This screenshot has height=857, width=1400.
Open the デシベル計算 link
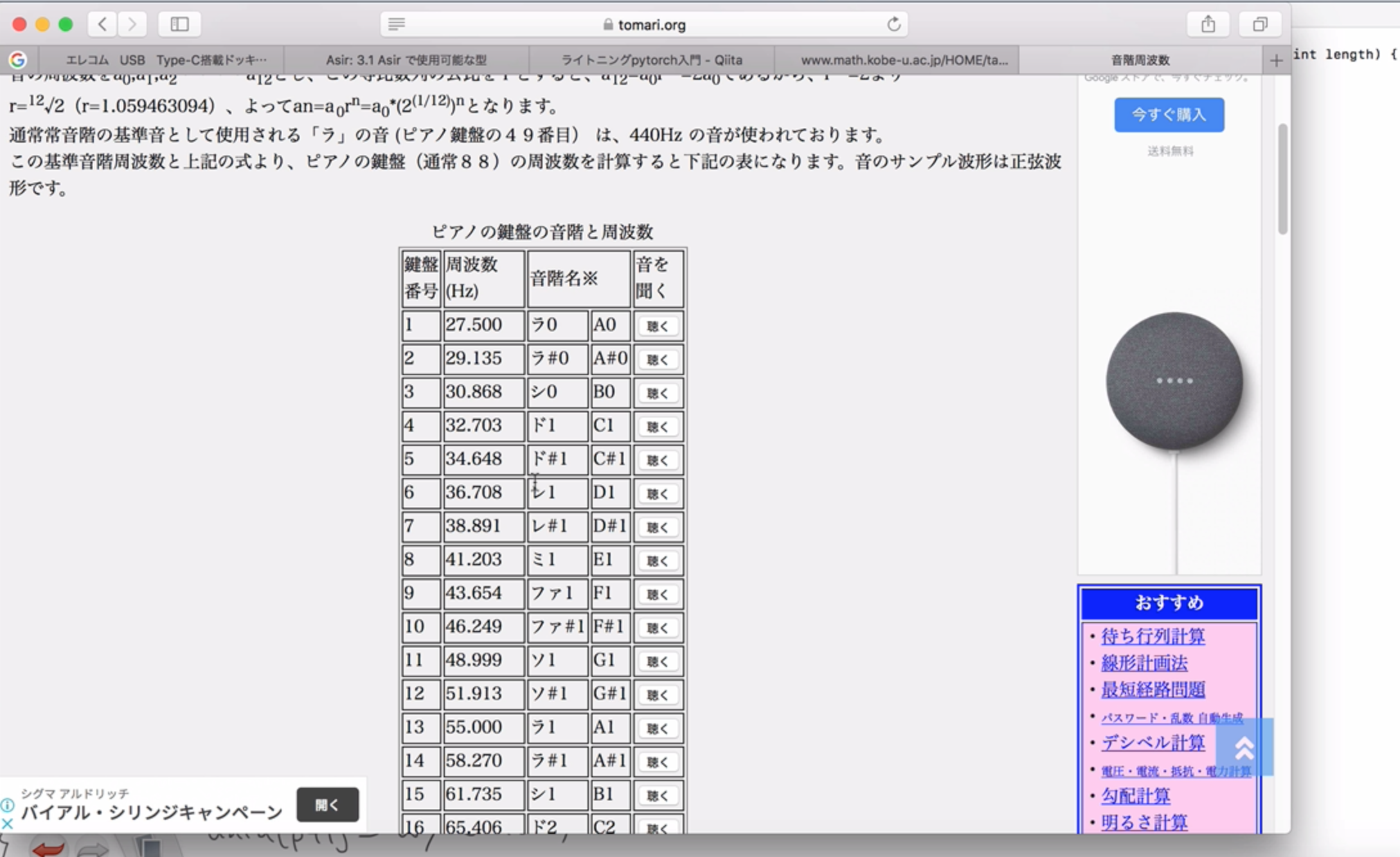coord(1153,743)
